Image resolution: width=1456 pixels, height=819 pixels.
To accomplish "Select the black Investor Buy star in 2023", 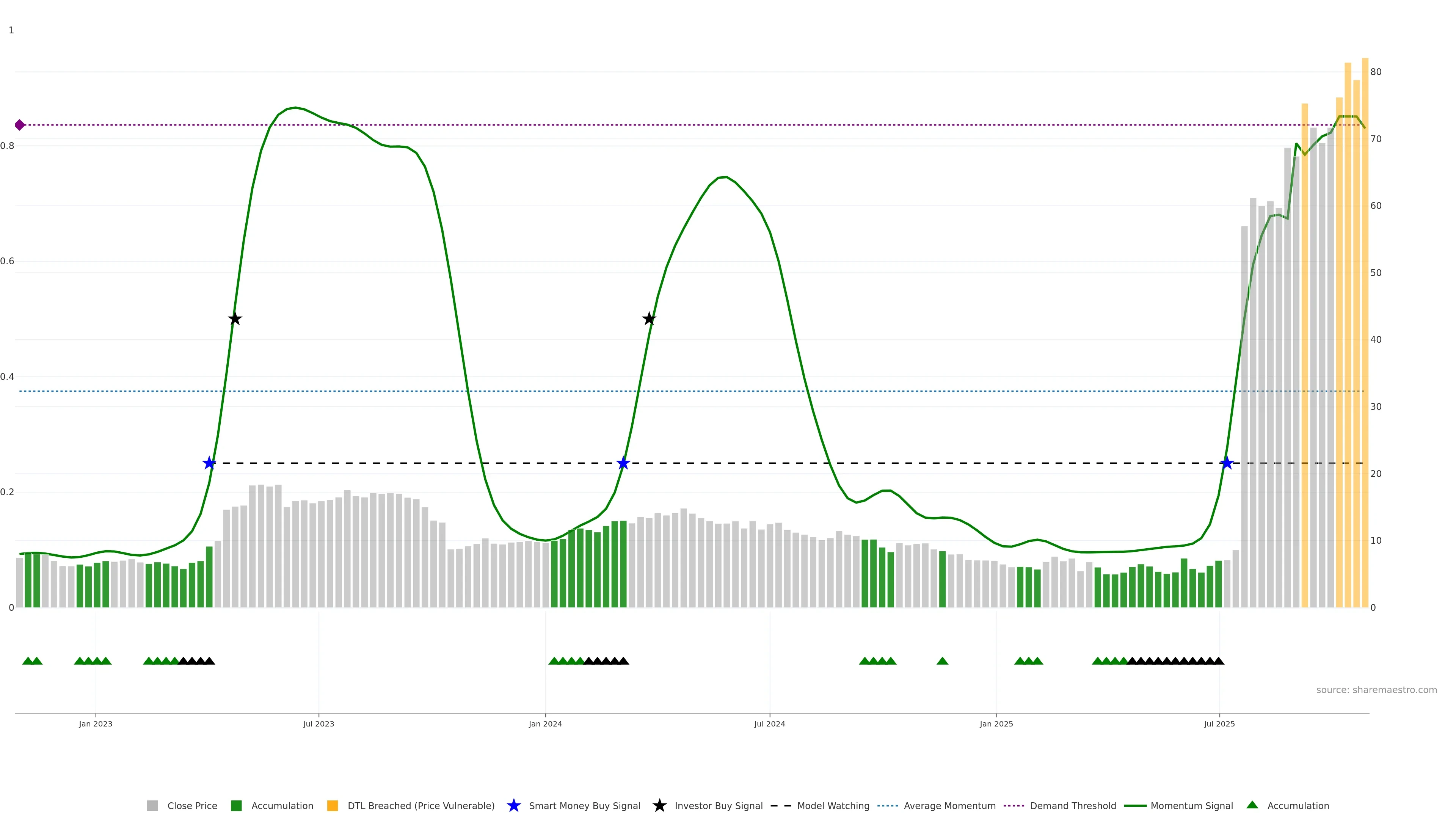I will [235, 319].
